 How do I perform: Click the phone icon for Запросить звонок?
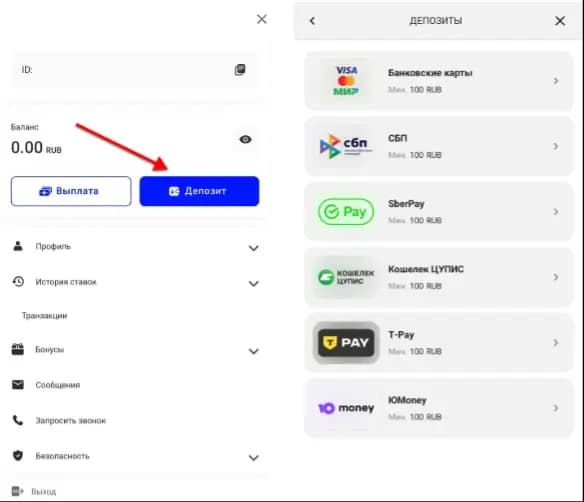pos(18,420)
